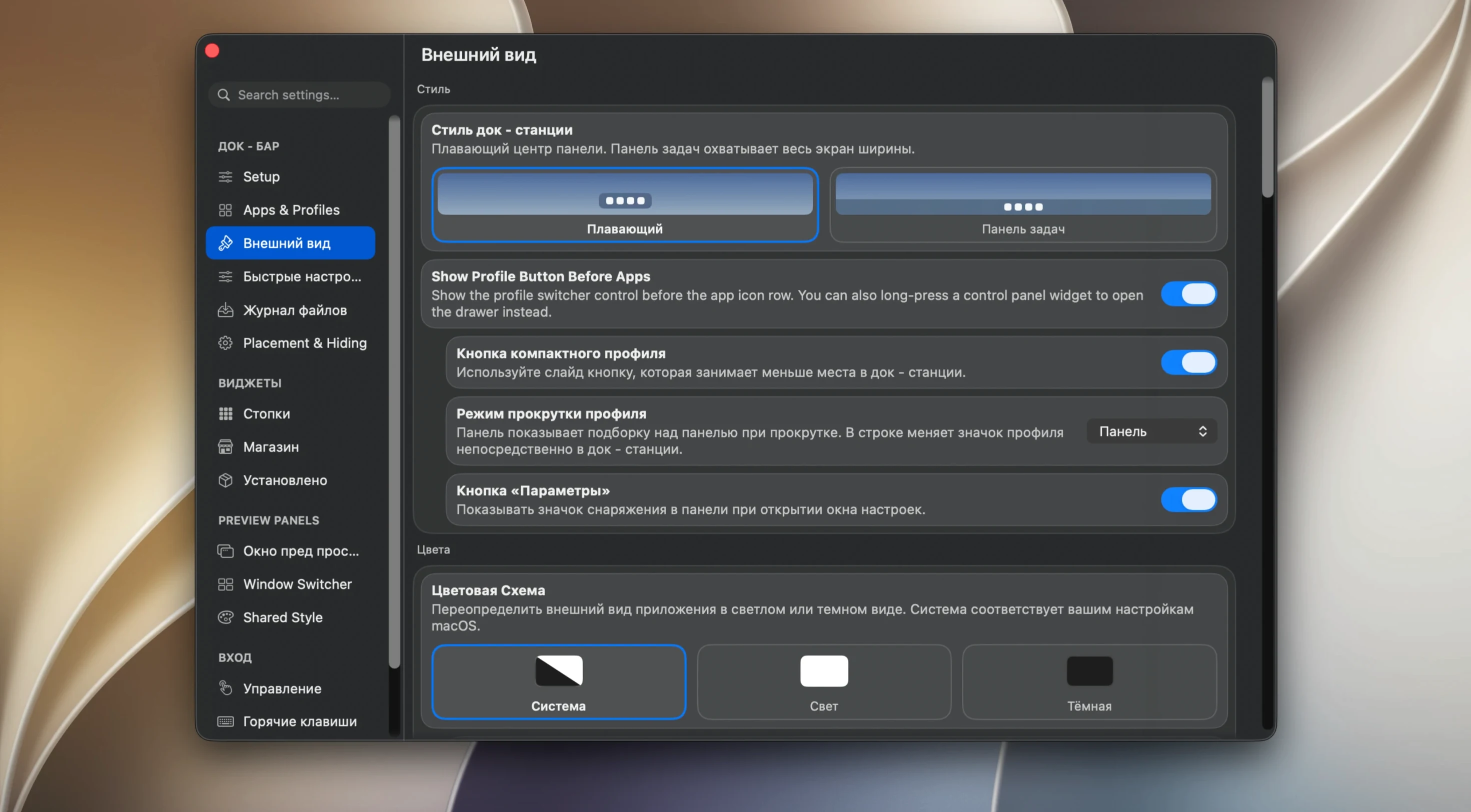Open Shared Style preview panel settings
The width and height of the screenshot is (1471, 812).
pos(291,617)
